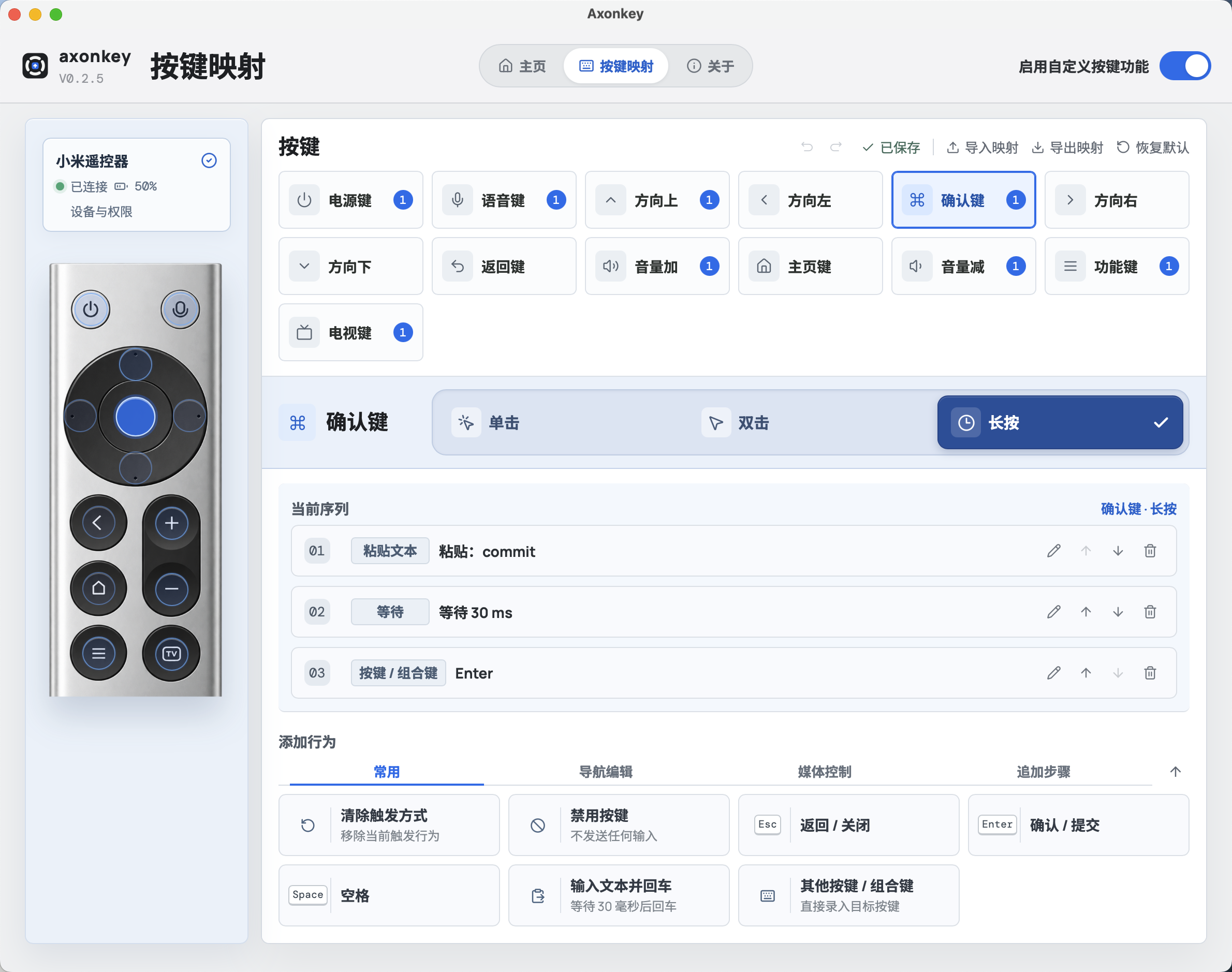Click the back arrow button on the remote
The image size is (1232, 972).
(98, 522)
